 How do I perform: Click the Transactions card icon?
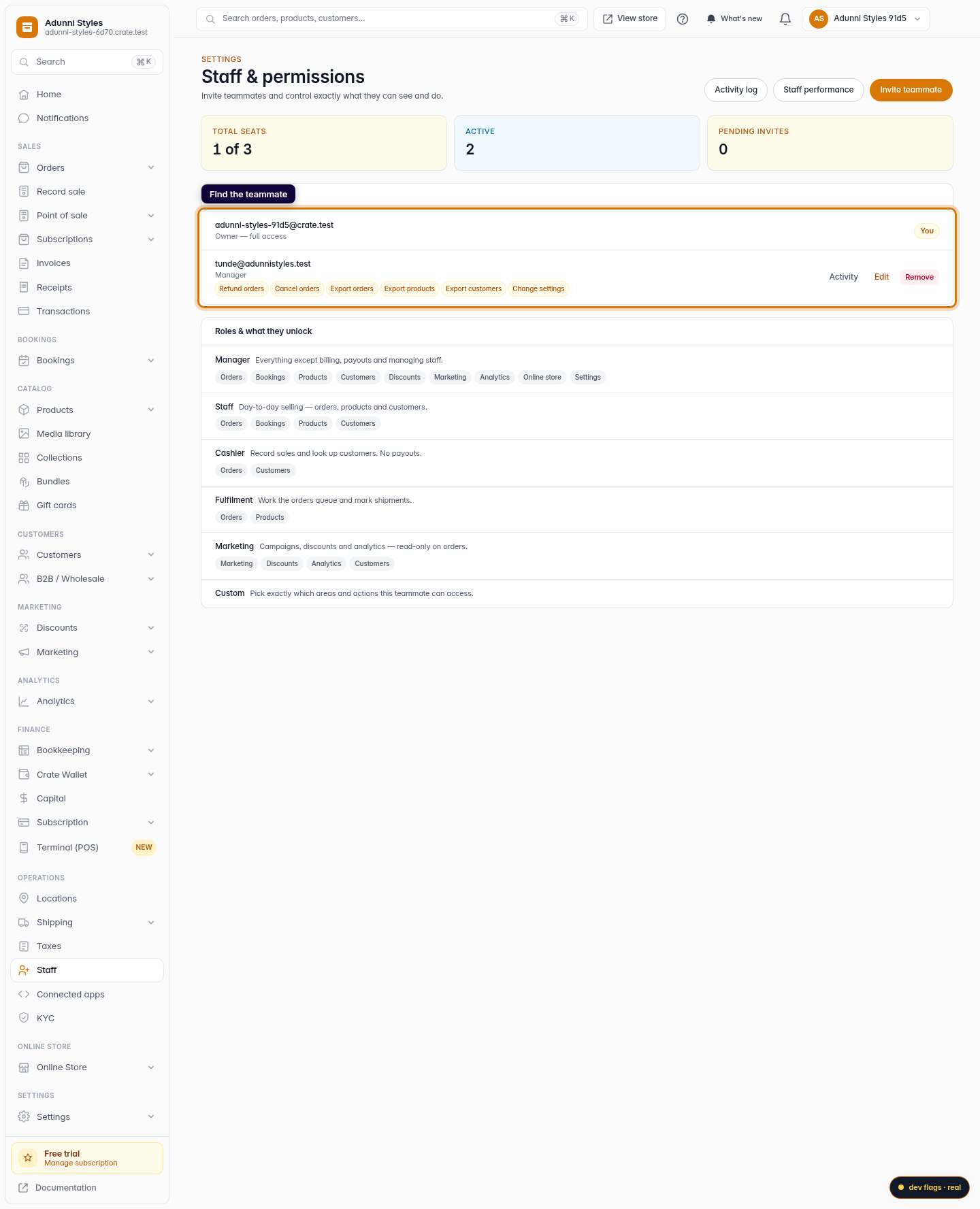pos(24,312)
